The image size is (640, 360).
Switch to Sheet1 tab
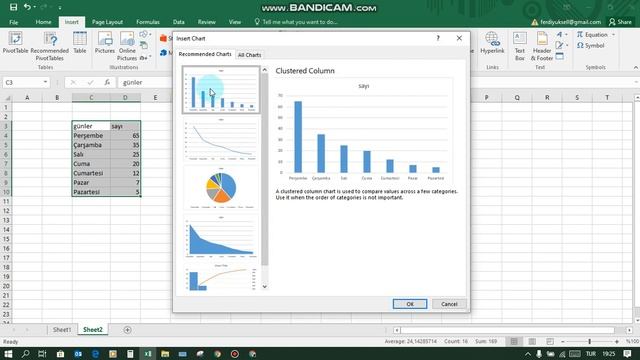point(62,330)
